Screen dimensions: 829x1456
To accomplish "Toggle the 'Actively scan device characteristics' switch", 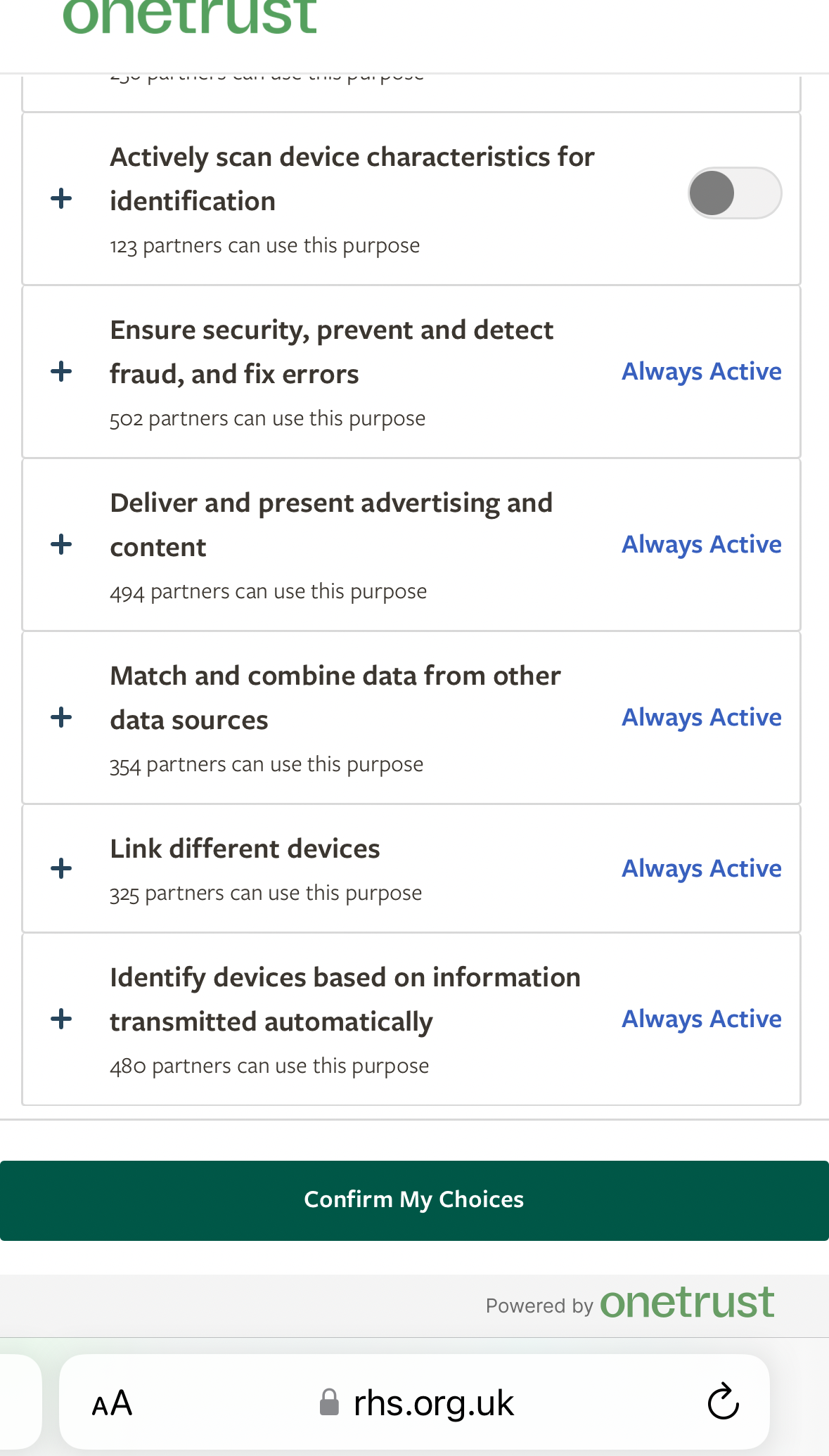I will pyautogui.click(x=734, y=193).
